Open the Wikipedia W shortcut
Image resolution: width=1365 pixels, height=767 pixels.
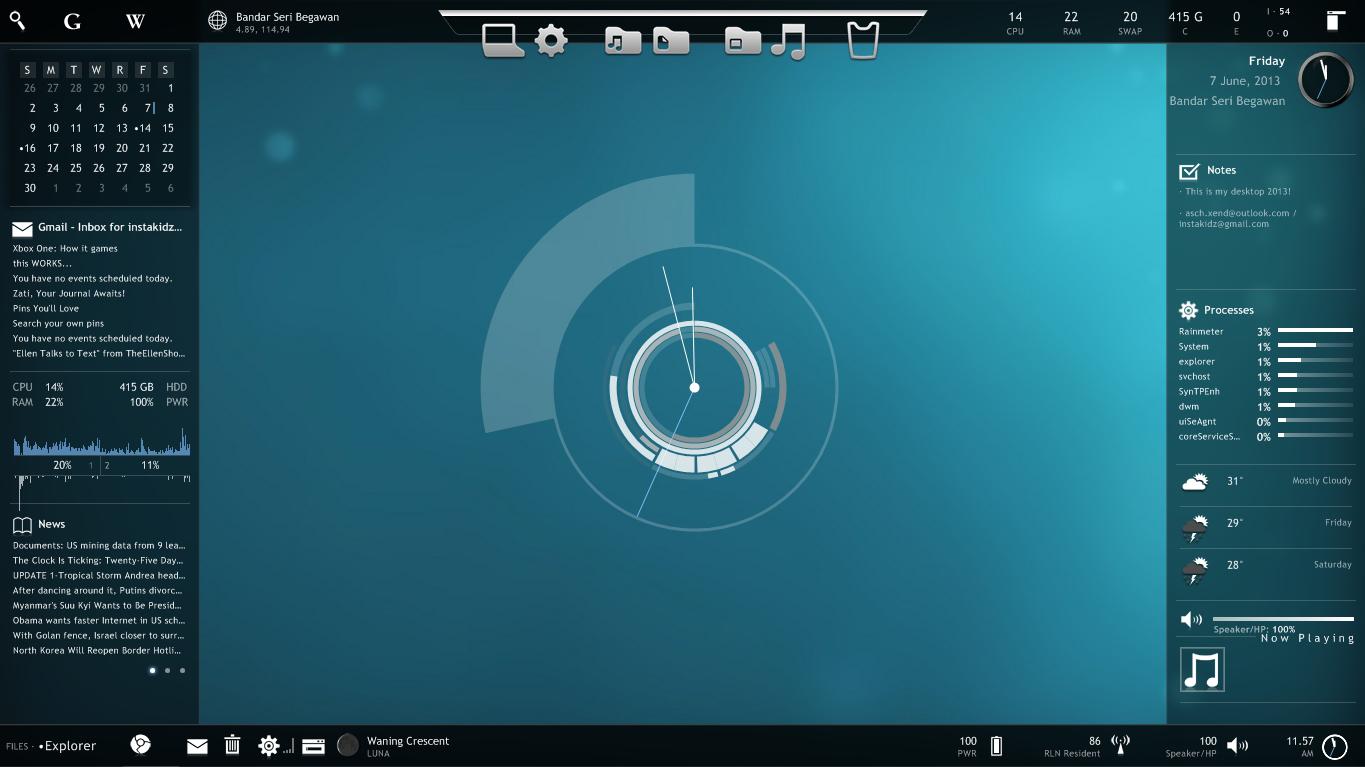coord(135,21)
